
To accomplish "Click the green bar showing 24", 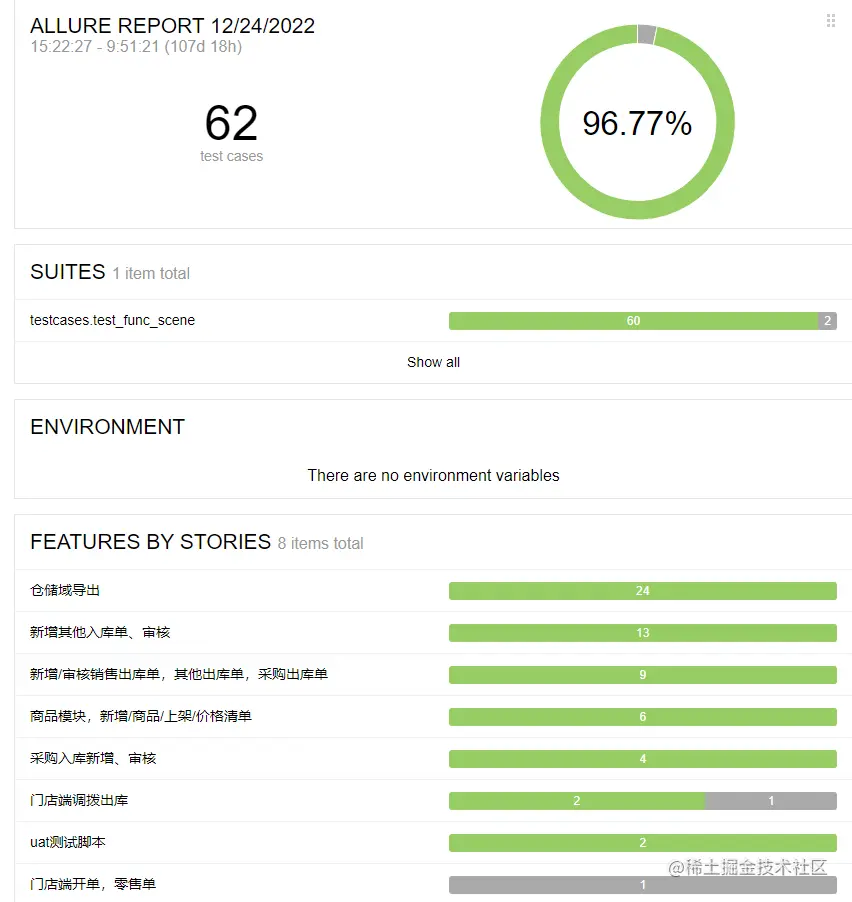I will pyautogui.click(x=643, y=591).
